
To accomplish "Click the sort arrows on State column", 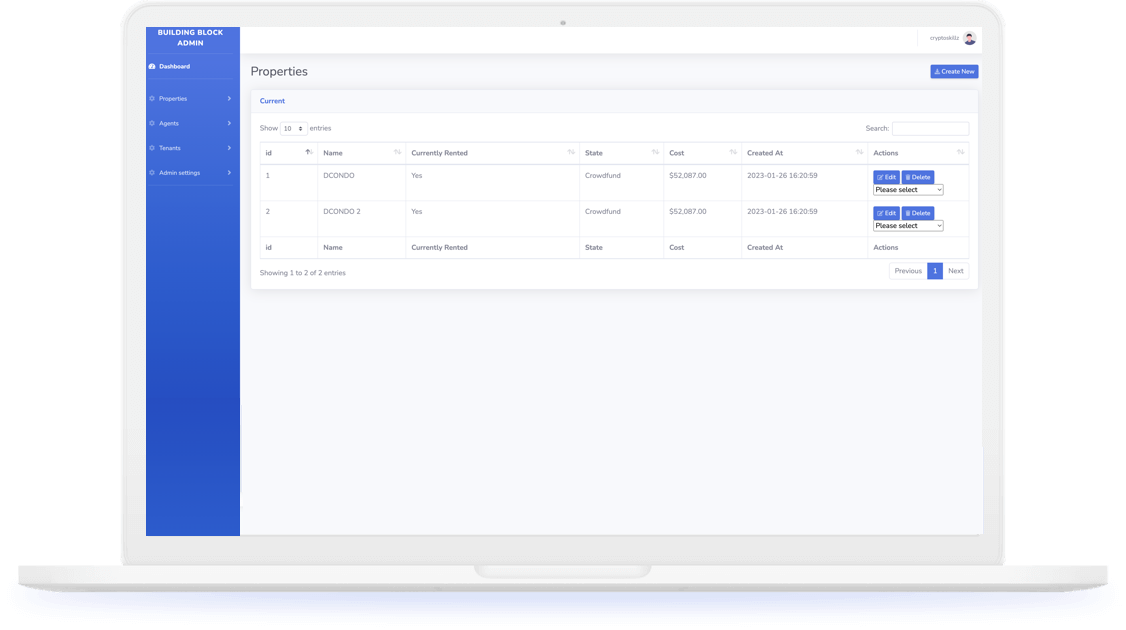I will click(655, 153).
